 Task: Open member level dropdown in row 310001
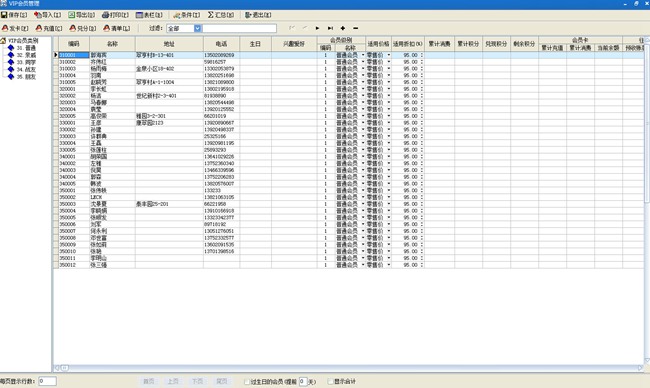(x=363, y=55)
